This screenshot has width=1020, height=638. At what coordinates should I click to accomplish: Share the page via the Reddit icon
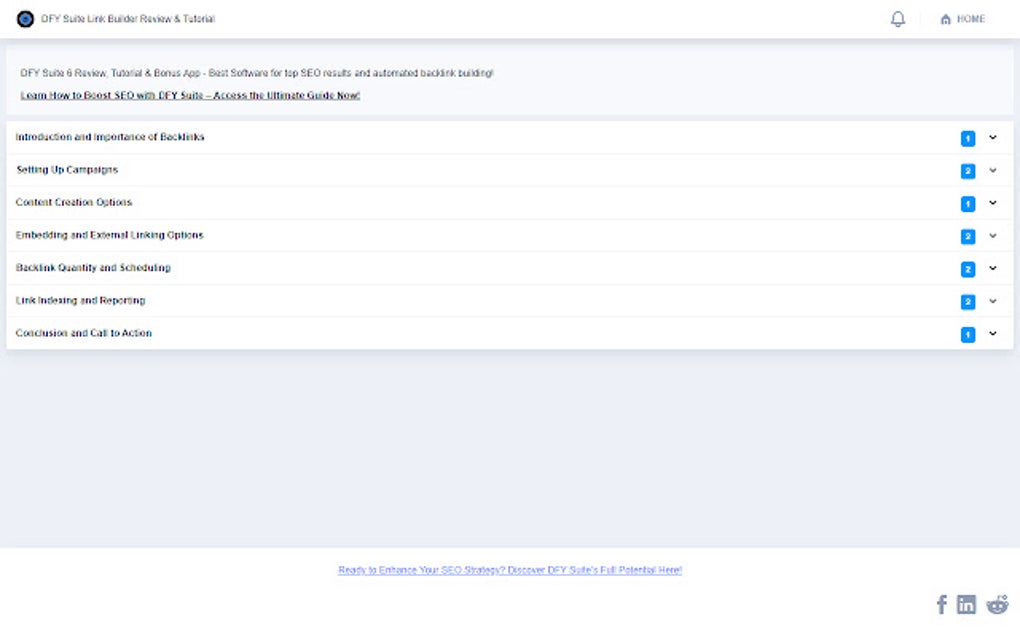(x=997, y=604)
